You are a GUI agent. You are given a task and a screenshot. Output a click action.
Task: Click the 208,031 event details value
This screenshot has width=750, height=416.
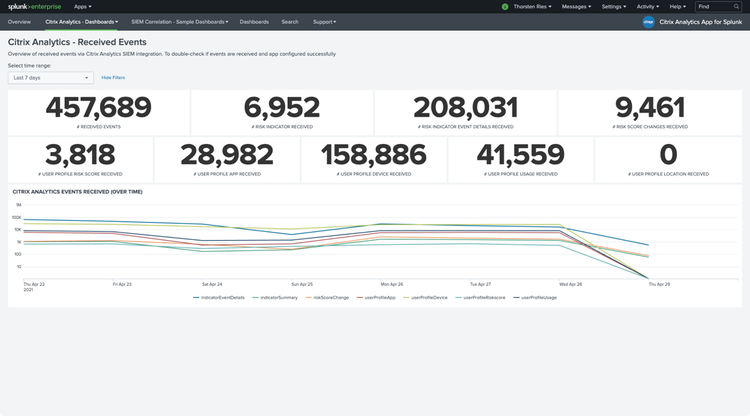point(465,107)
